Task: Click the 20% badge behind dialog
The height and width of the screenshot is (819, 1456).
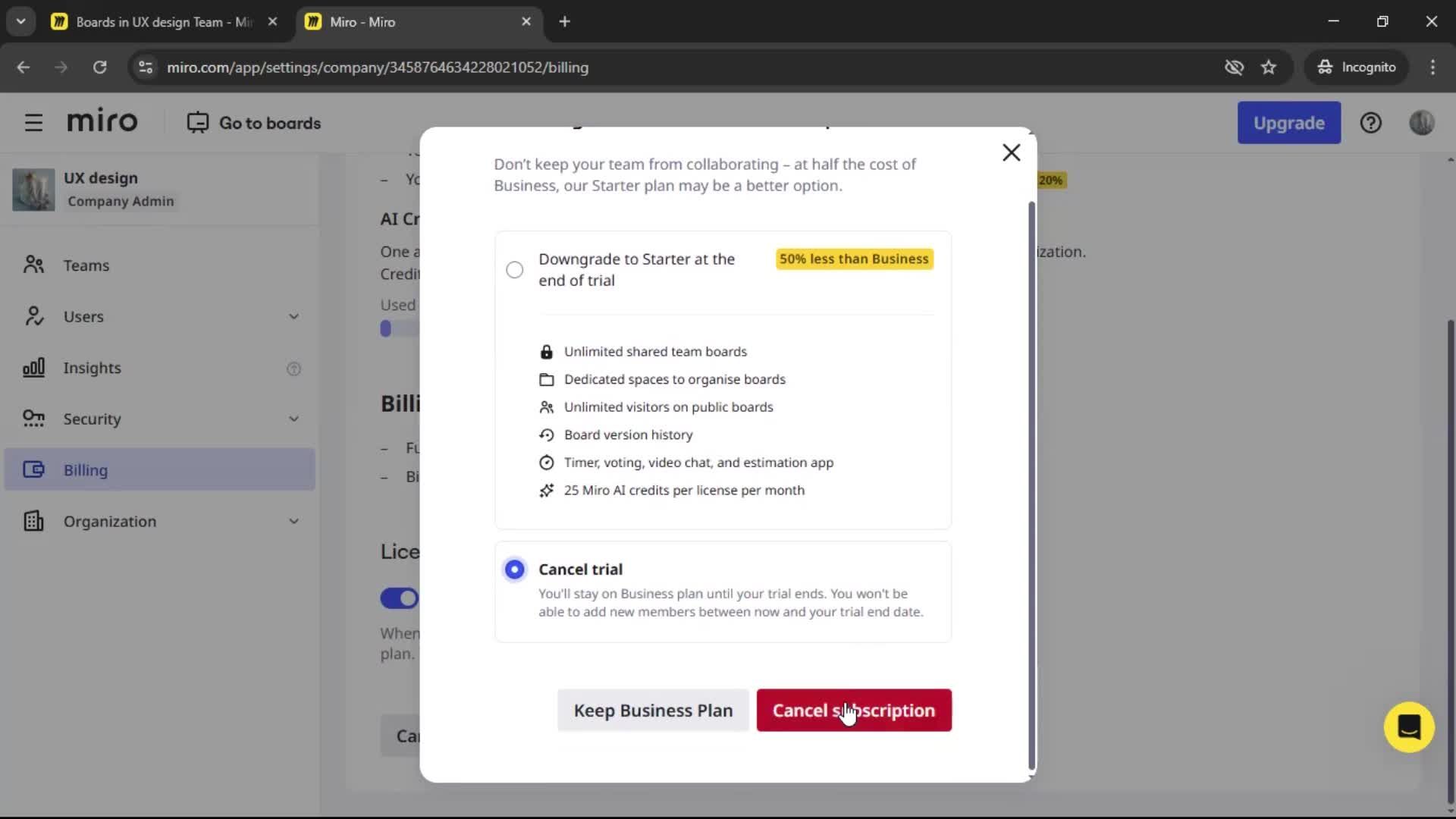Action: click(1051, 180)
